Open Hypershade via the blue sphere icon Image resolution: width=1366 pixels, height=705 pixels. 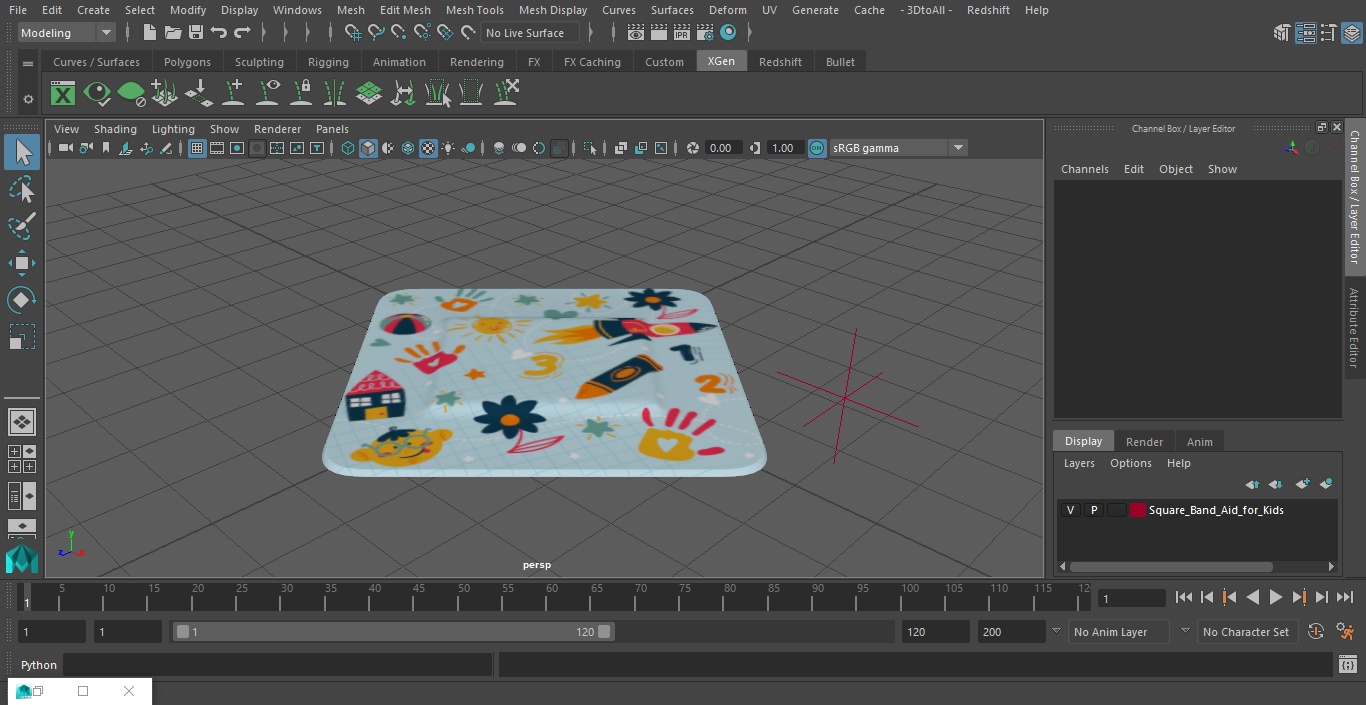click(728, 33)
